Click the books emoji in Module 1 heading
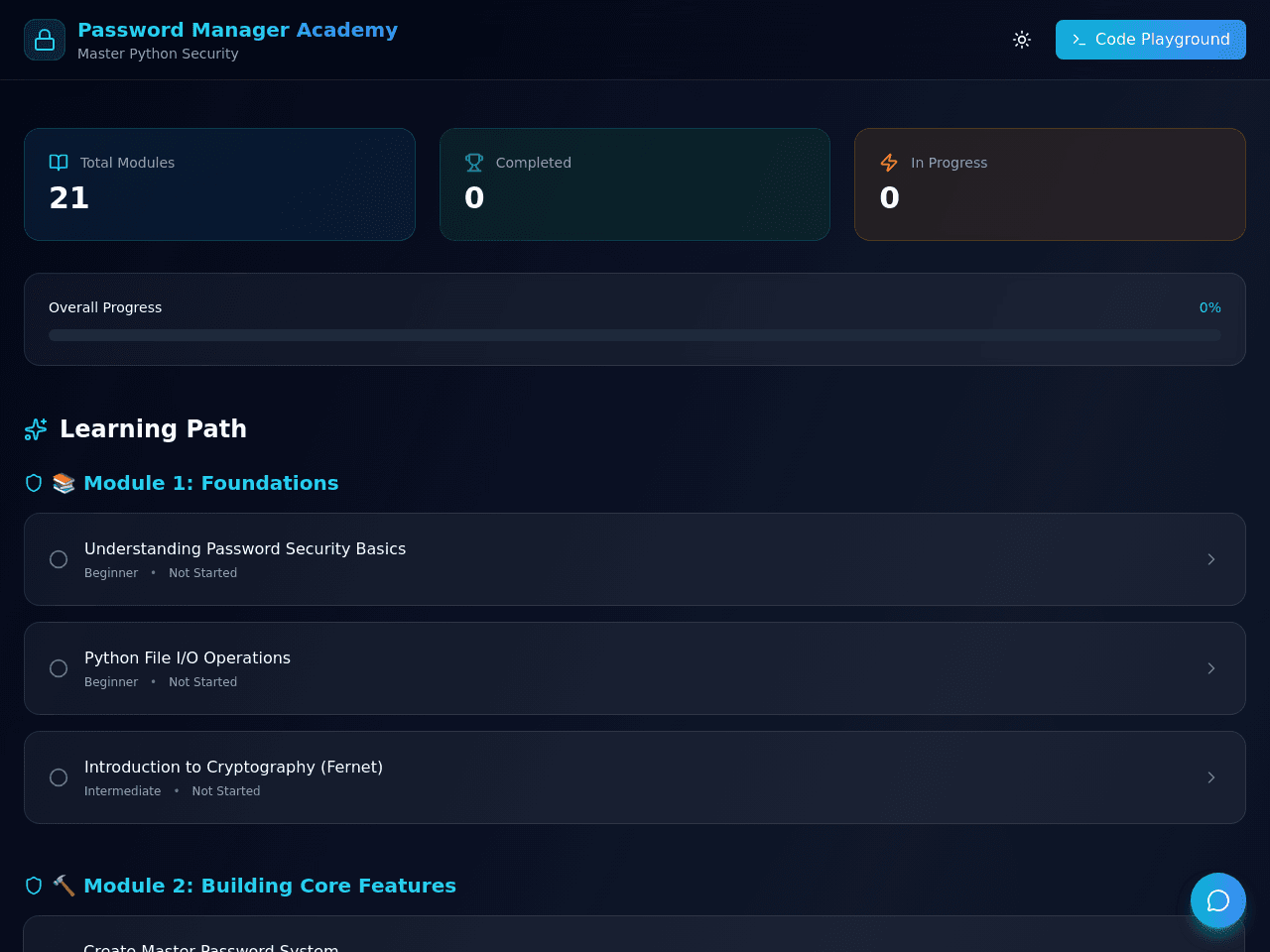 coord(63,483)
